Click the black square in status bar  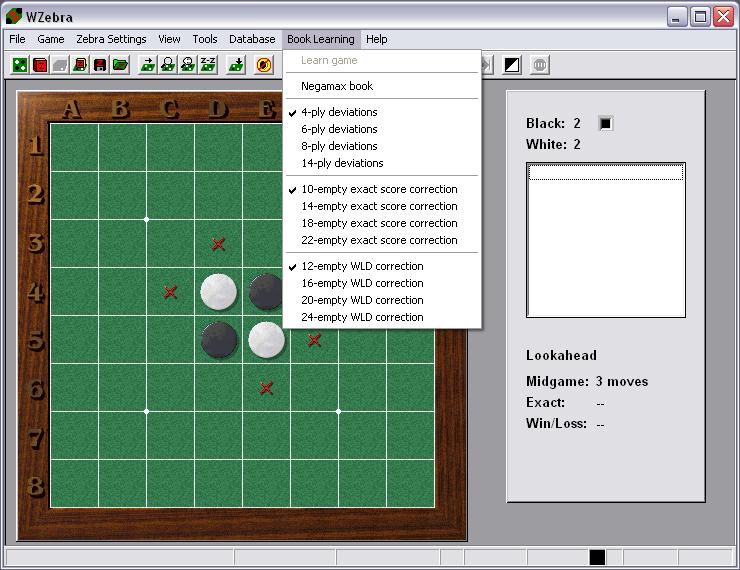coord(597,557)
